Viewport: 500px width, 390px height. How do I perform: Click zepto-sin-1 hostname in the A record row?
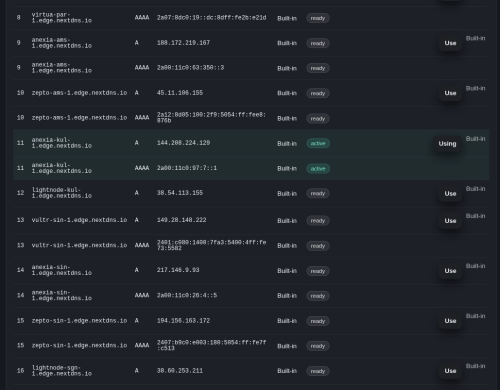[79, 321]
